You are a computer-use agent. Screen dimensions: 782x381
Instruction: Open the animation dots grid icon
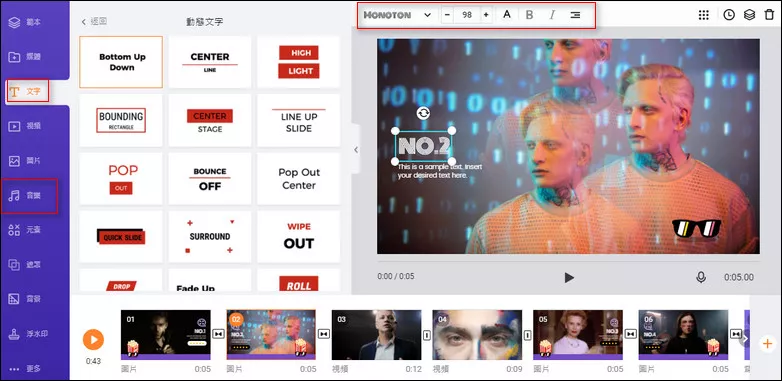coord(704,15)
